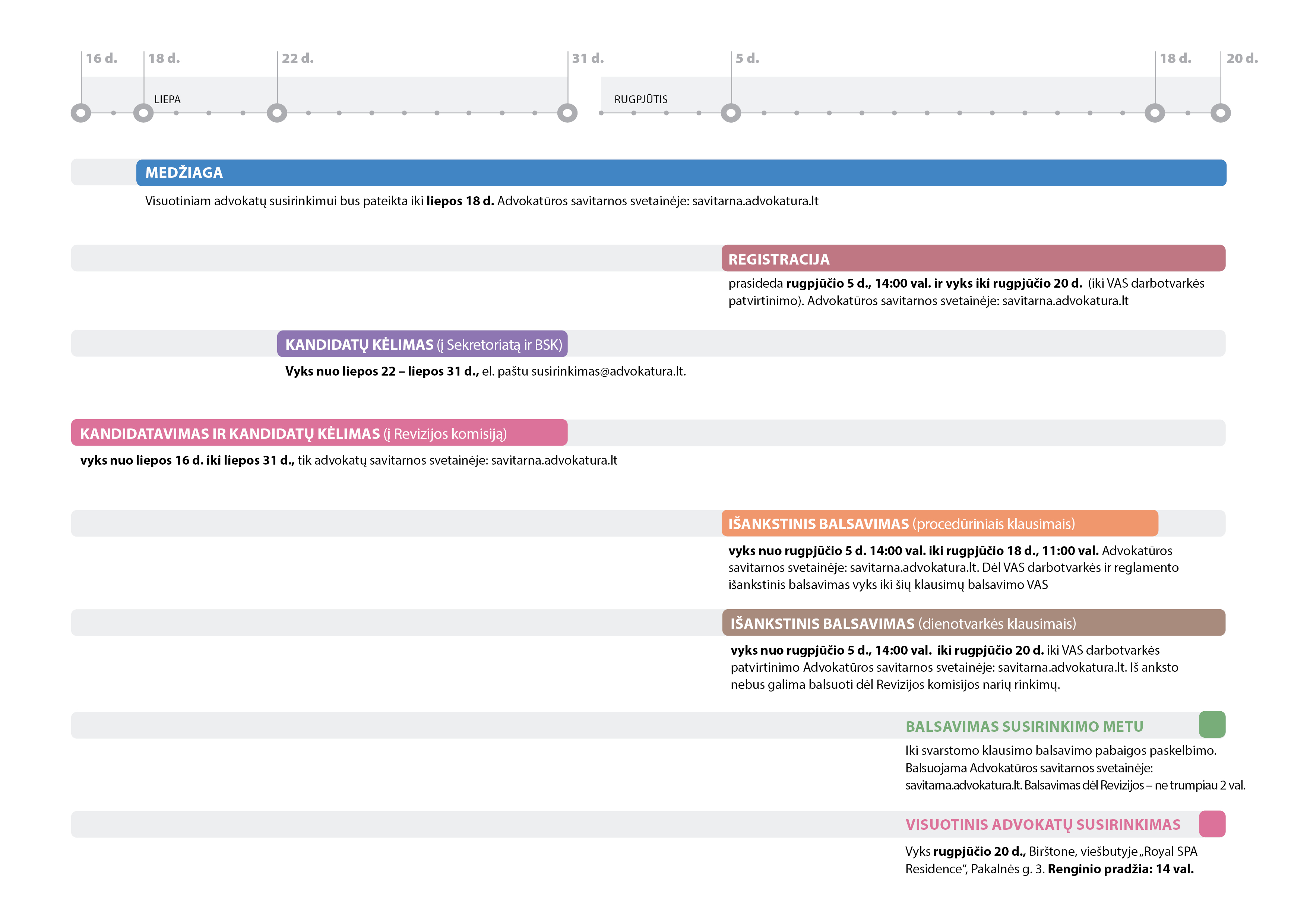Click the 31 d. date label
This screenshot has width=1307, height=924.
point(588,58)
